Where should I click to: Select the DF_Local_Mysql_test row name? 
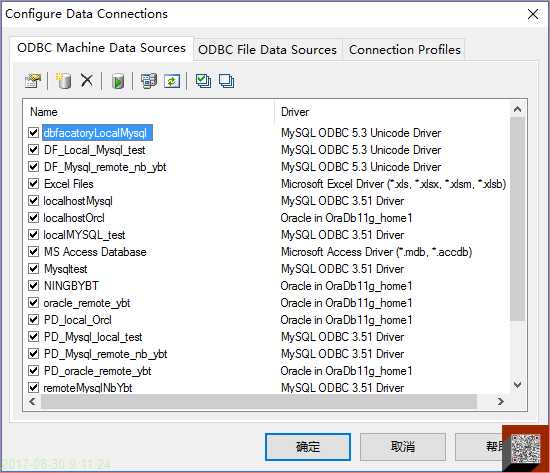(x=95, y=150)
